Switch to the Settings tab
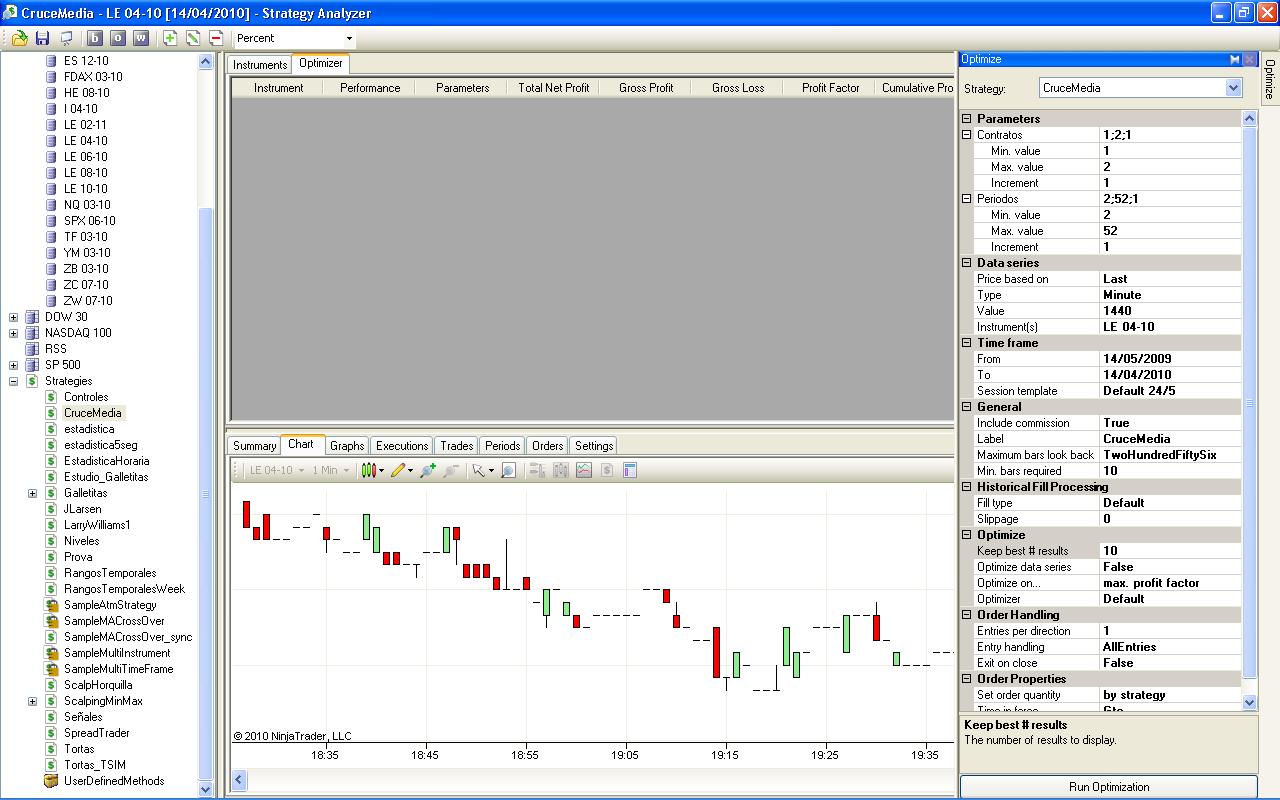This screenshot has width=1280, height=800. pos(594,446)
